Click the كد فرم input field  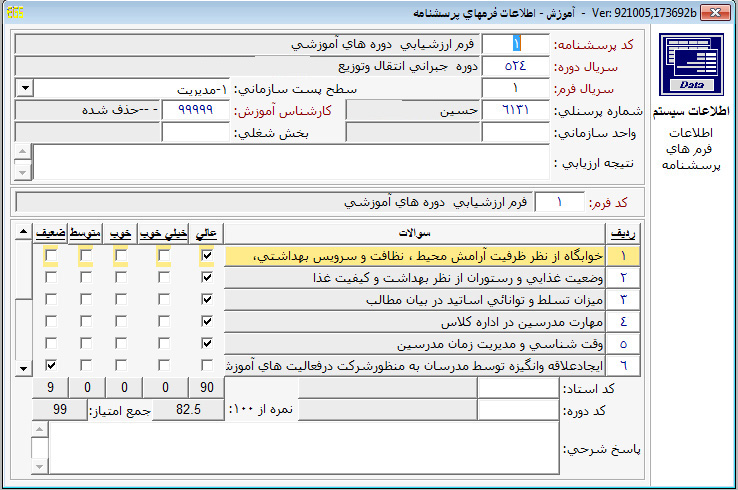tap(560, 202)
